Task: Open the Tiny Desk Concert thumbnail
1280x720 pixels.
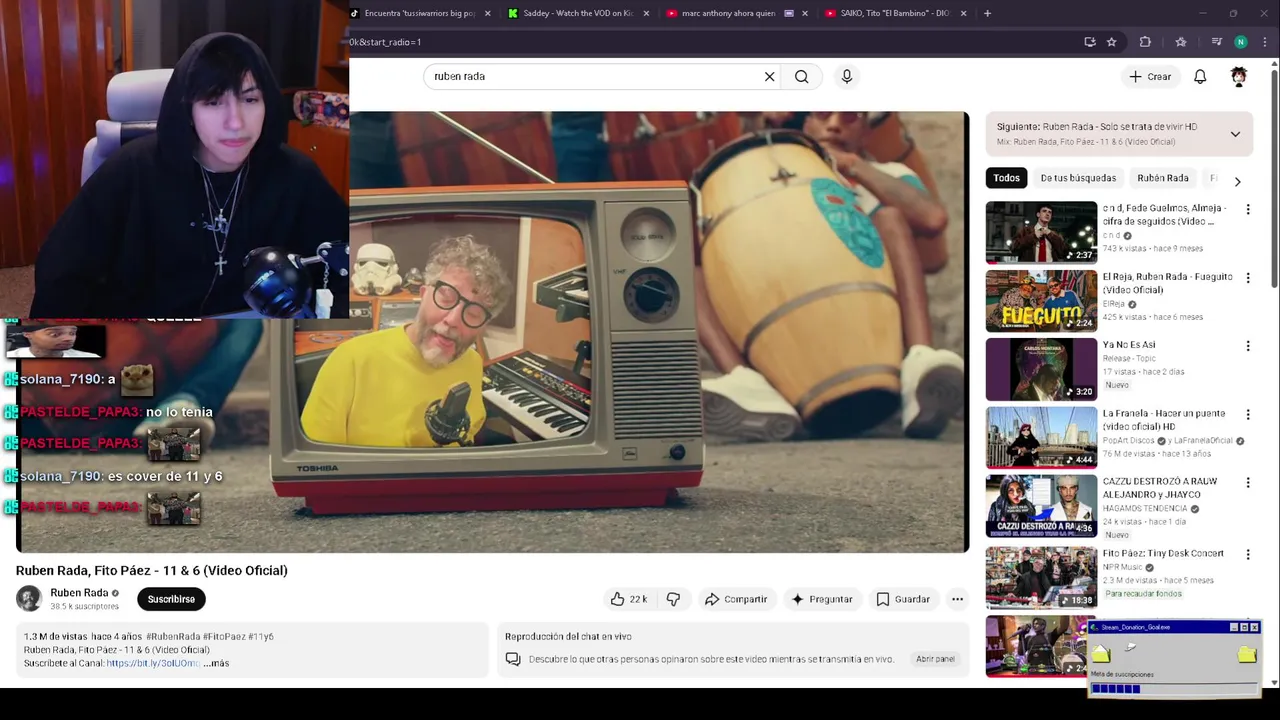Action: click(x=1041, y=577)
